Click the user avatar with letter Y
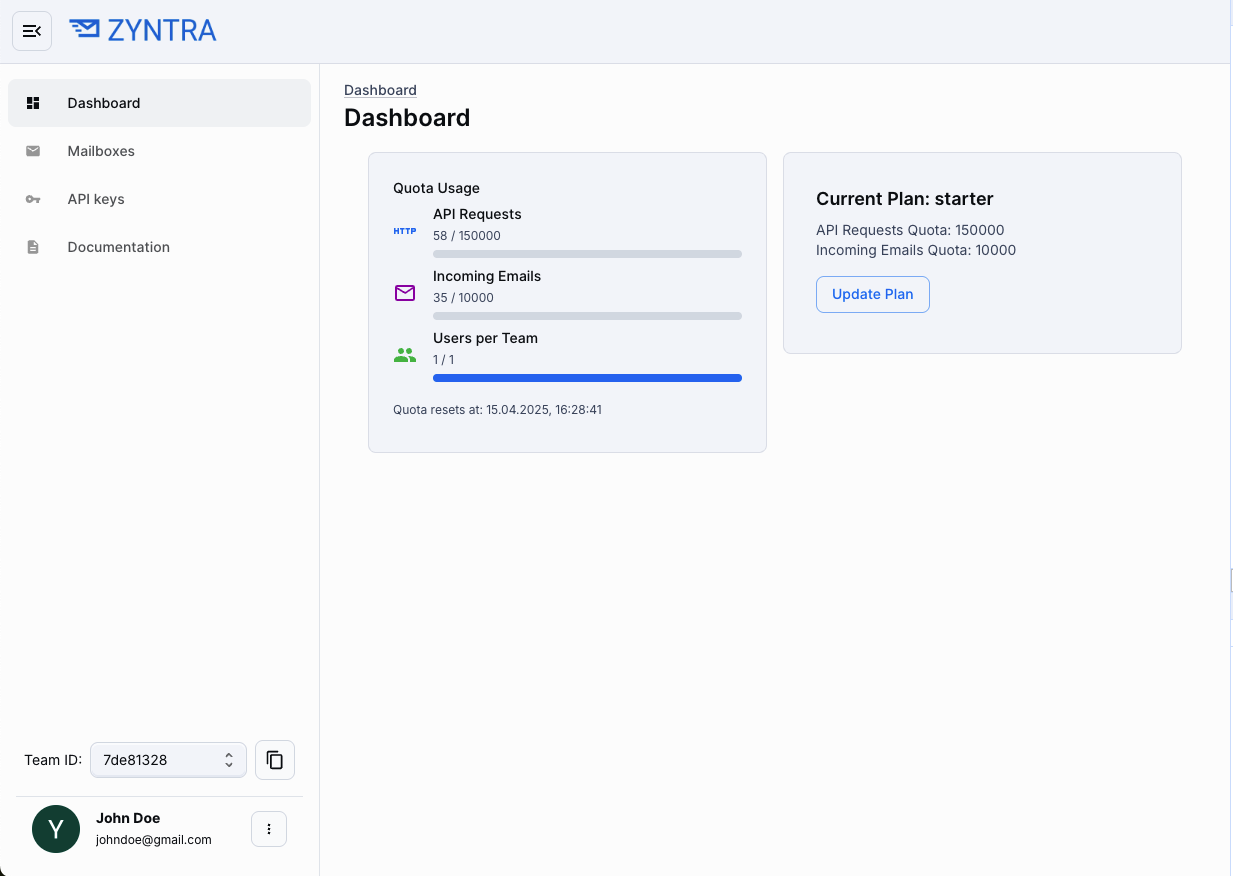1233x876 pixels. [x=56, y=829]
